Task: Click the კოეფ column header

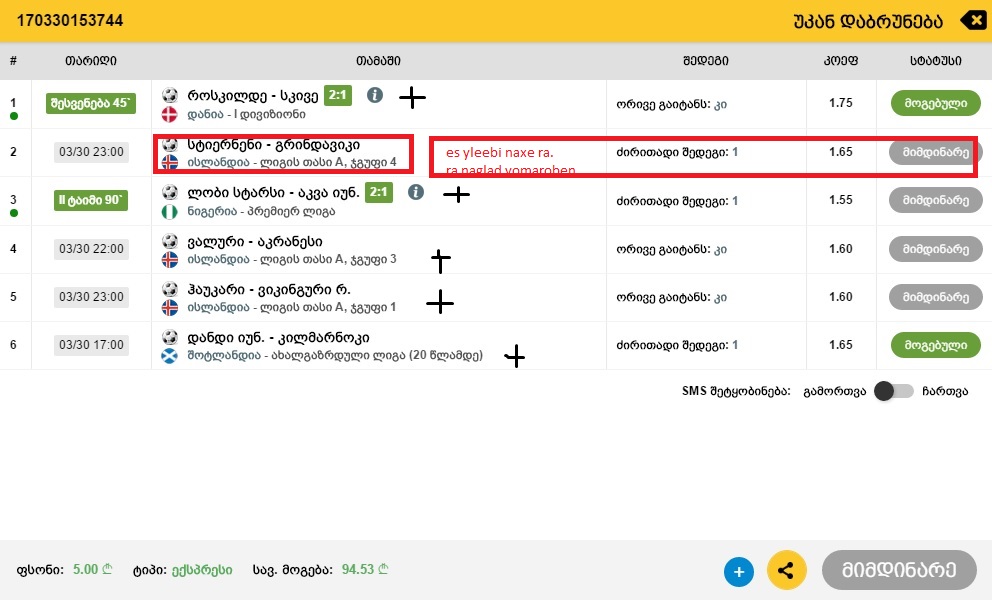Action: pos(841,61)
